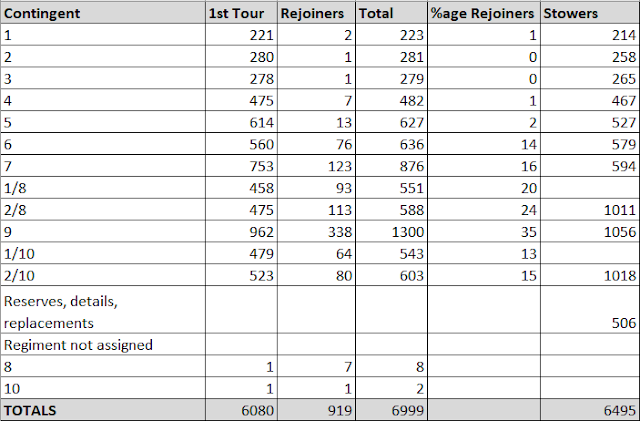
Task: Click Stowers value 1018
Action: coord(620,276)
